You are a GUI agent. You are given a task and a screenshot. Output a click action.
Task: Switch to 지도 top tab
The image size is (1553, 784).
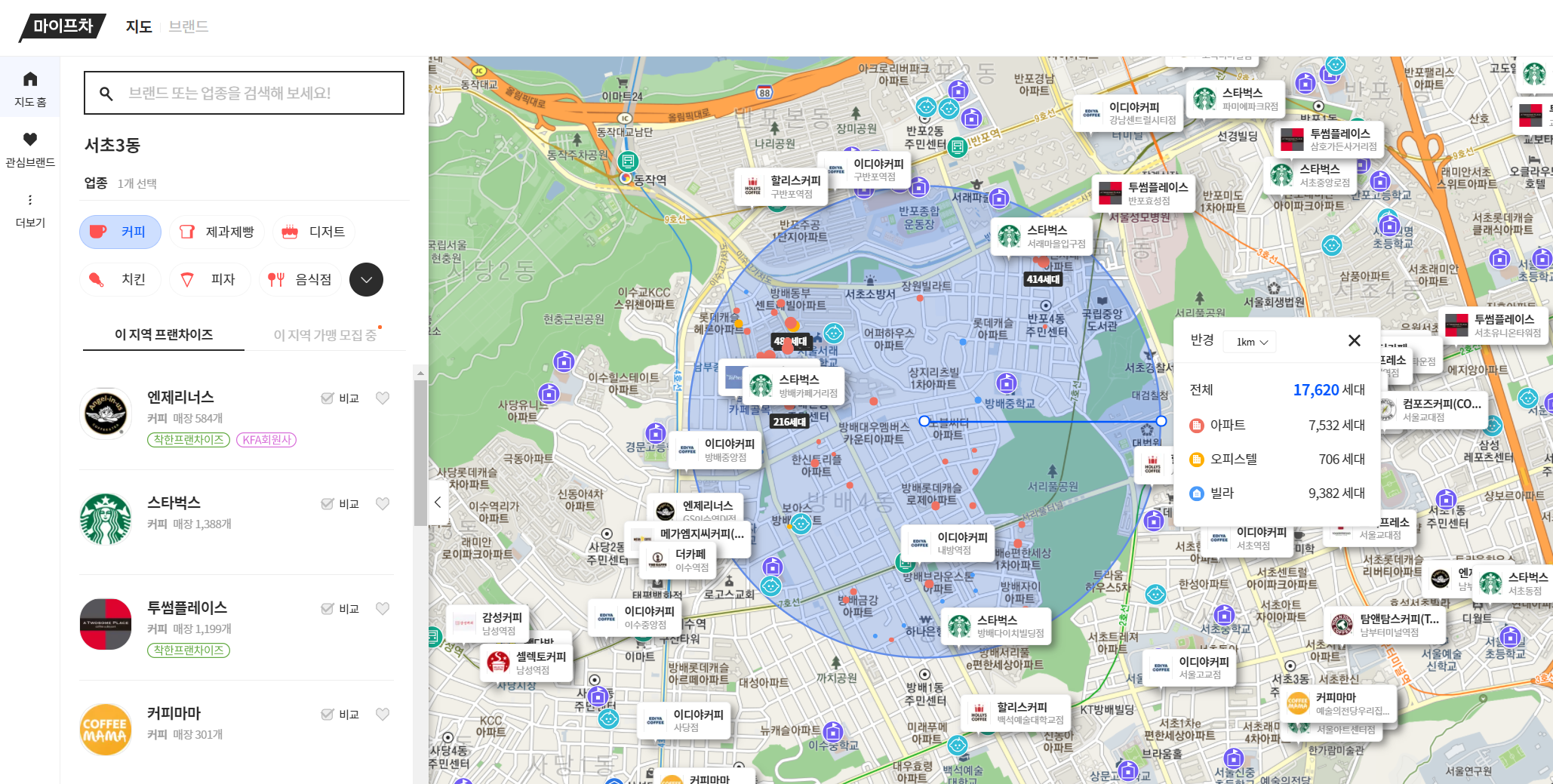click(139, 27)
